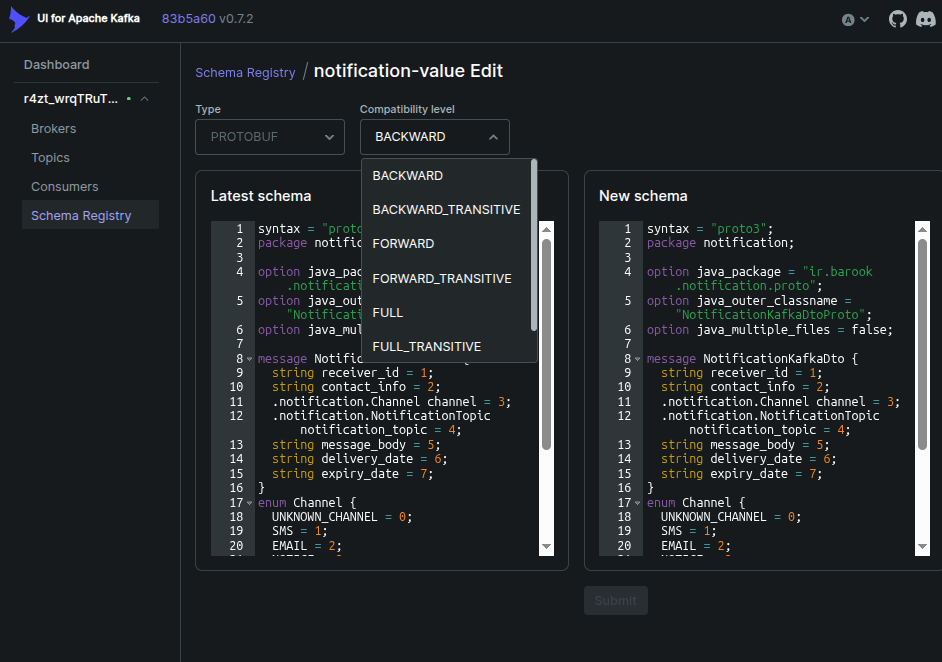Click the compatibility options list scrollbar
Screen dimensions: 942x662
click(x=534, y=245)
